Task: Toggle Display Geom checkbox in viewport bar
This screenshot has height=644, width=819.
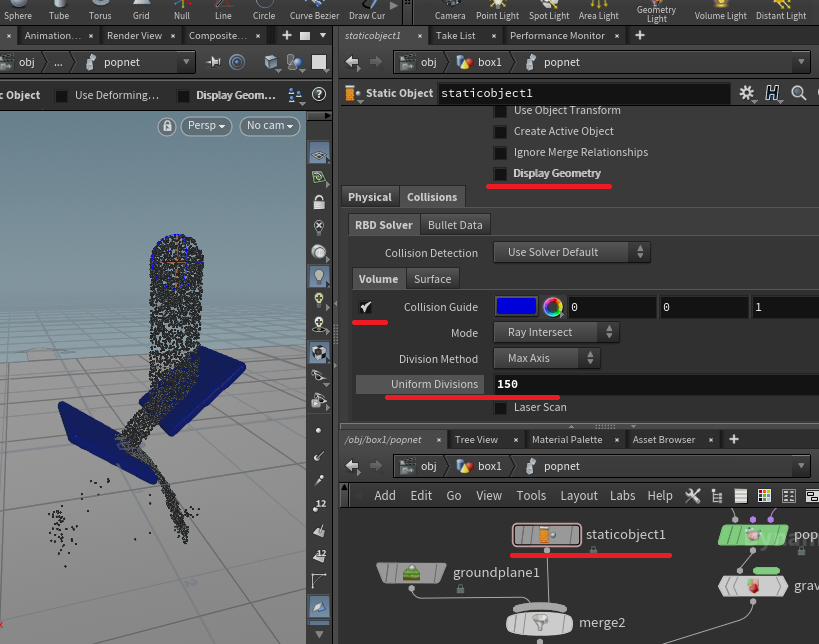Action: [183, 96]
